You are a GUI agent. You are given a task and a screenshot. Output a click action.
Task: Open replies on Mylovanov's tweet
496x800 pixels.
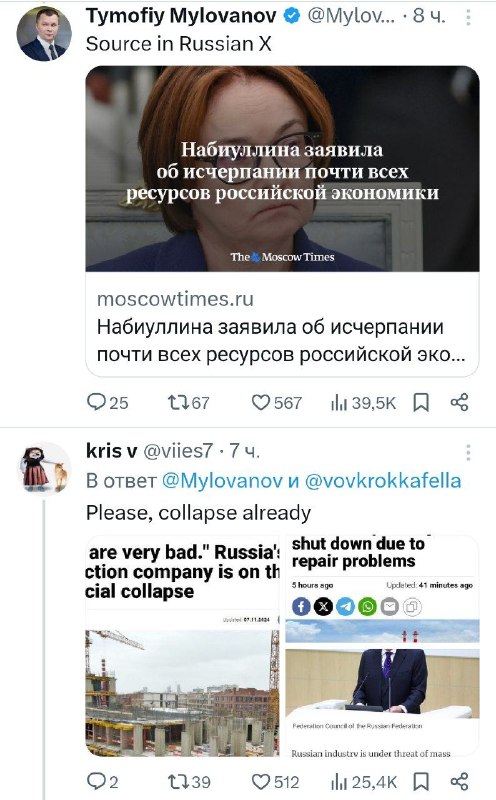tap(108, 403)
